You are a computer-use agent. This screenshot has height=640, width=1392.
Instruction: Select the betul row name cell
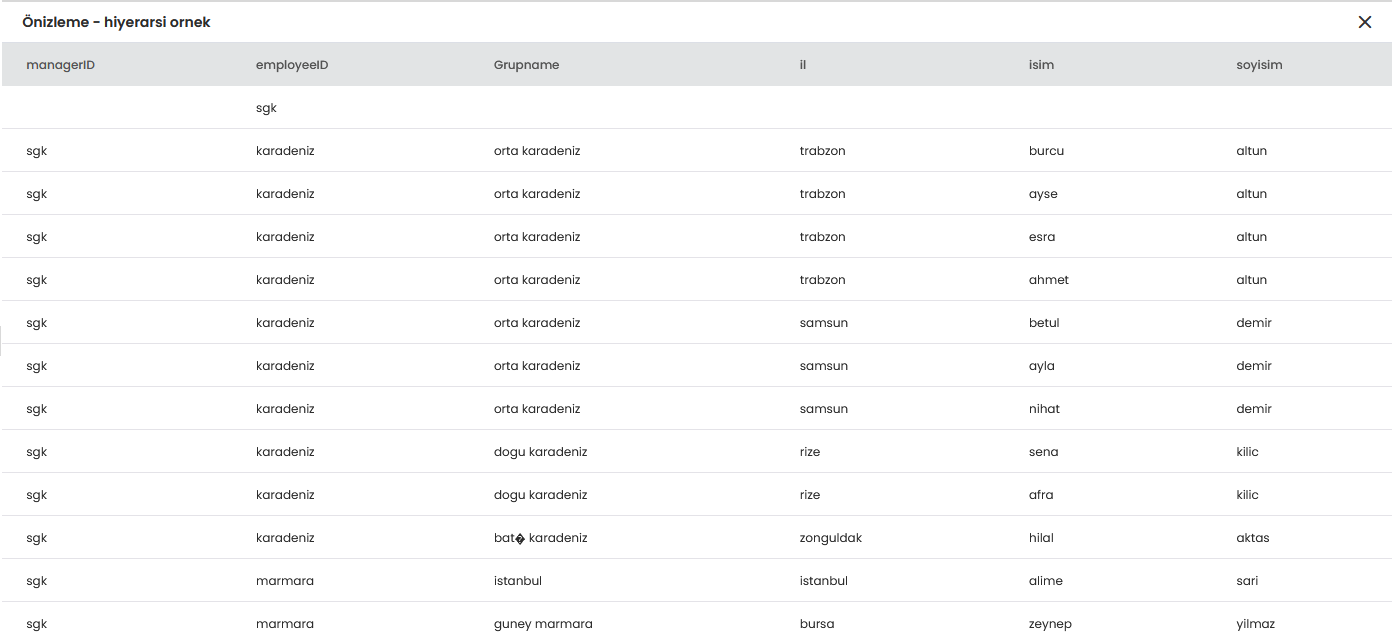[x=1044, y=323]
